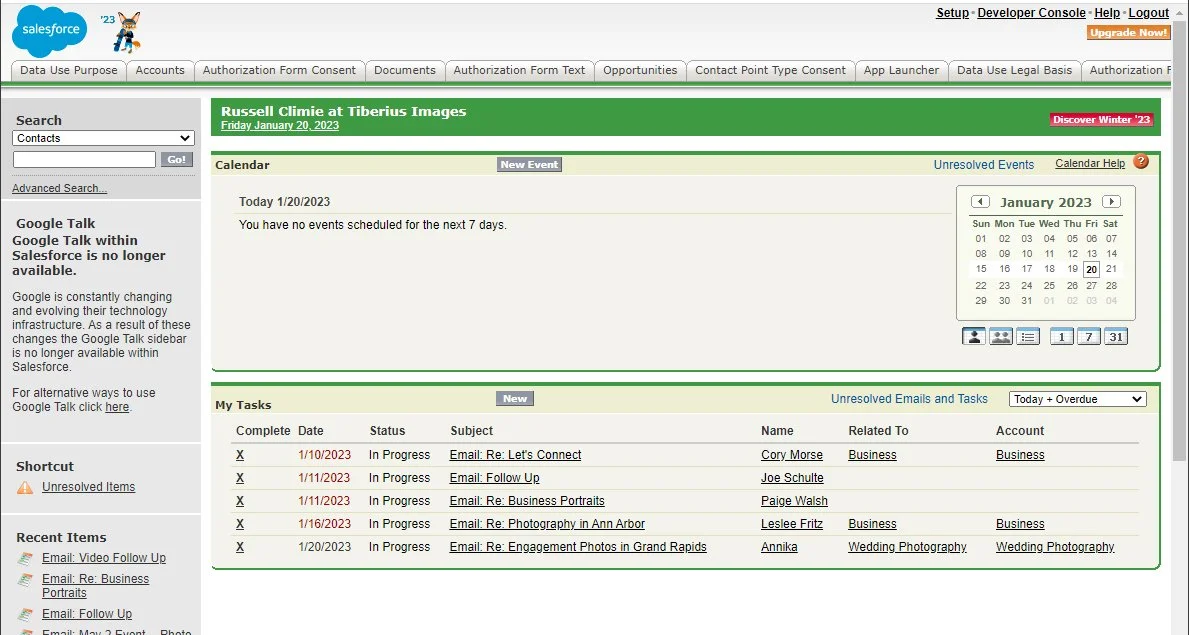Open Email: Re: Engagement Photos in Grand Rapids
Image resolution: width=1189 pixels, height=635 pixels.
(x=578, y=546)
